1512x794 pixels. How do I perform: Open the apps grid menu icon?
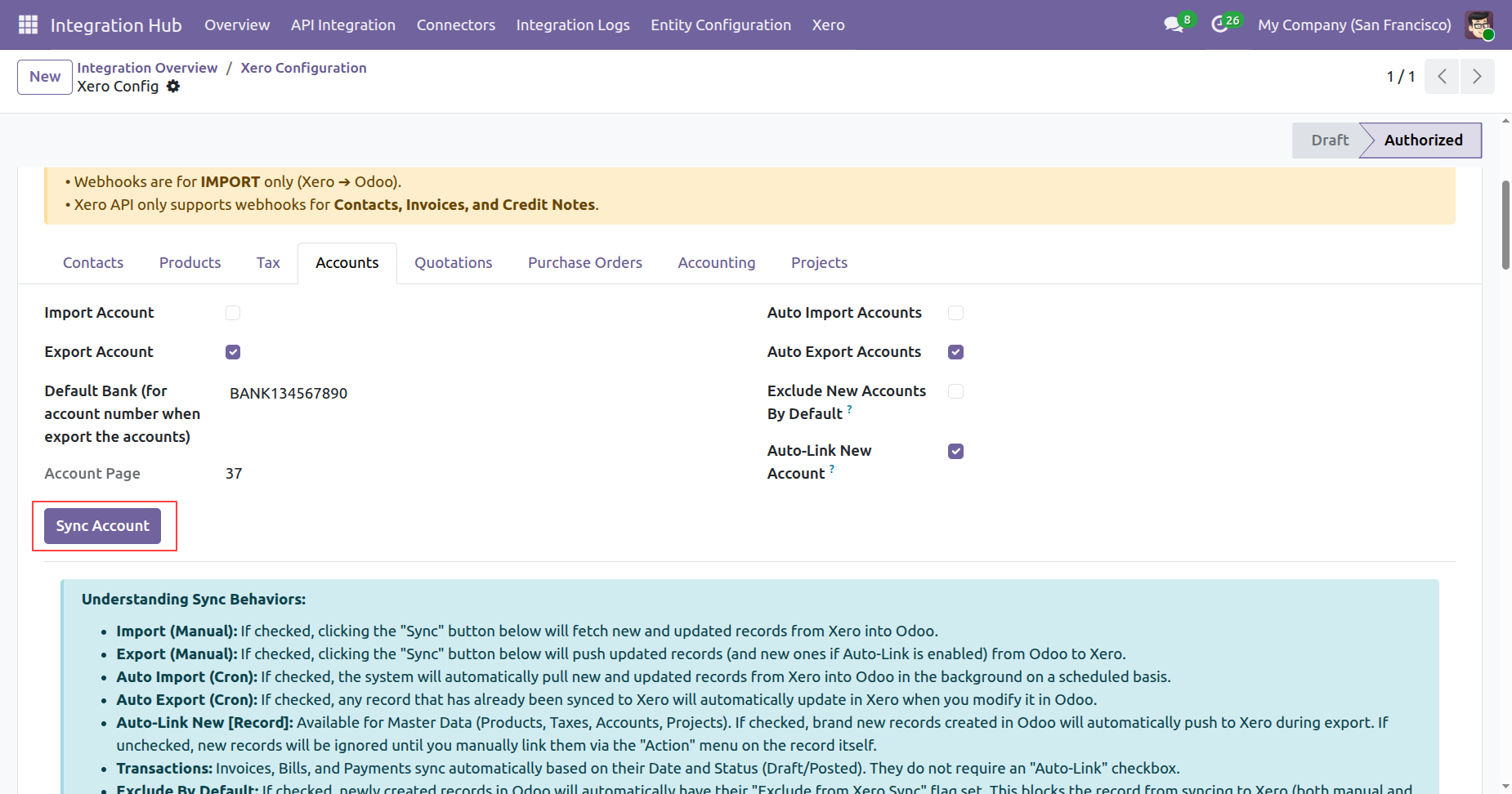[28, 25]
